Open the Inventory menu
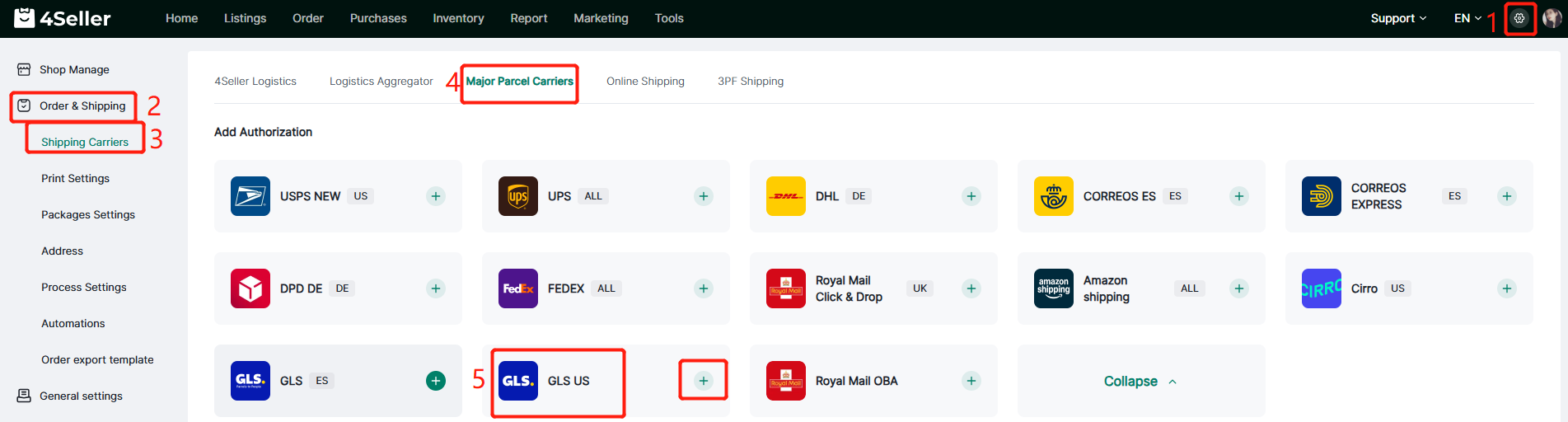 click(x=458, y=18)
